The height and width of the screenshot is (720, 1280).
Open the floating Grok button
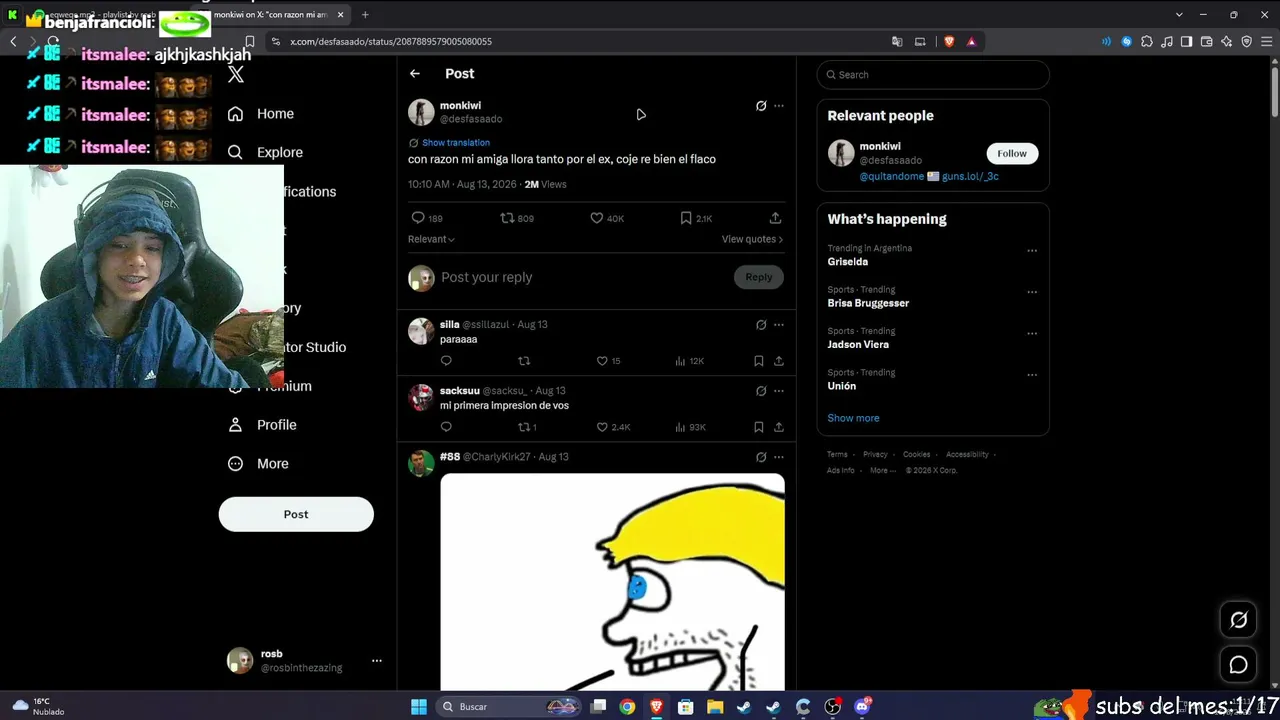point(1238,620)
